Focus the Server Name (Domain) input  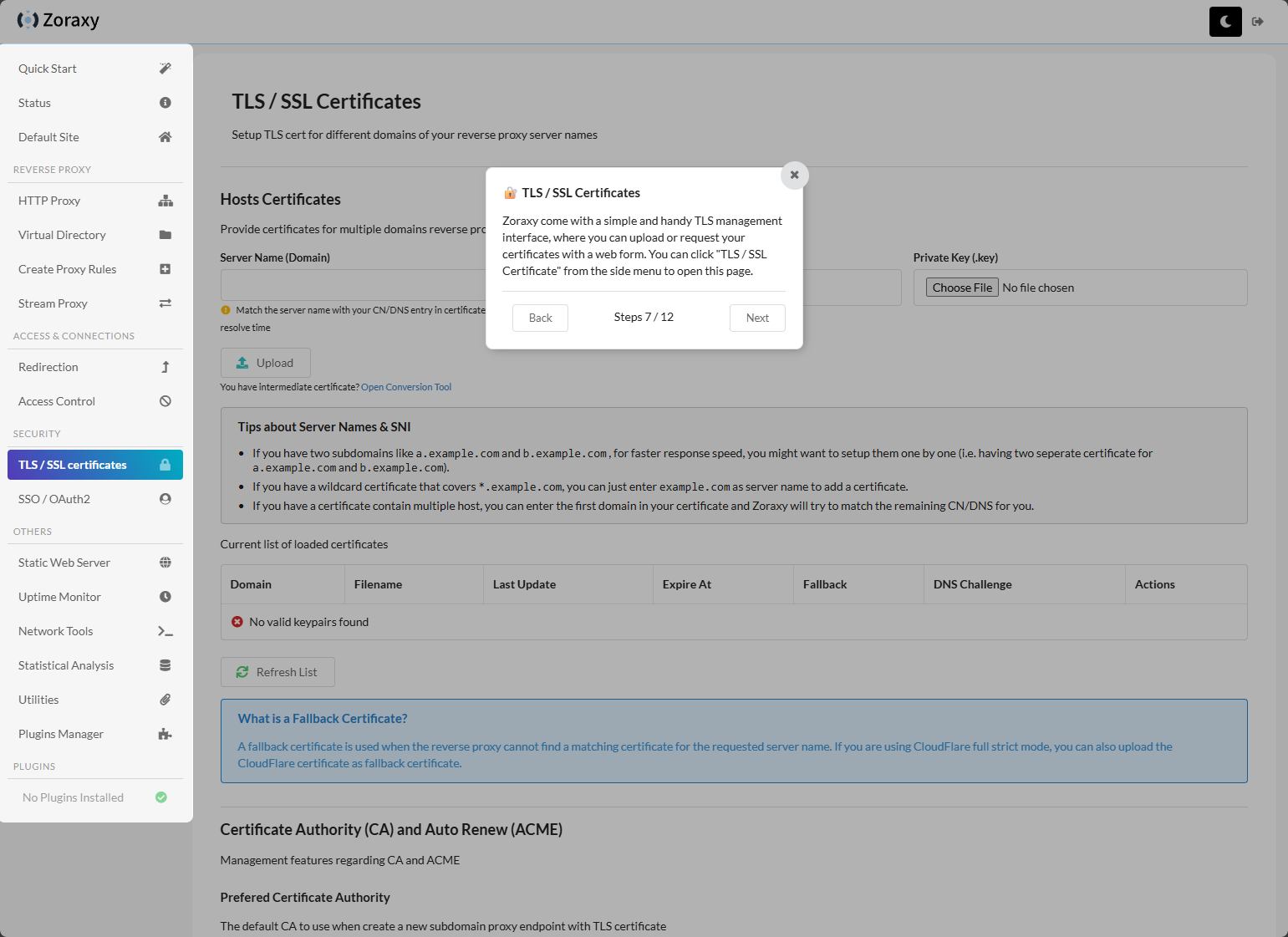pyautogui.click(x=353, y=285)
